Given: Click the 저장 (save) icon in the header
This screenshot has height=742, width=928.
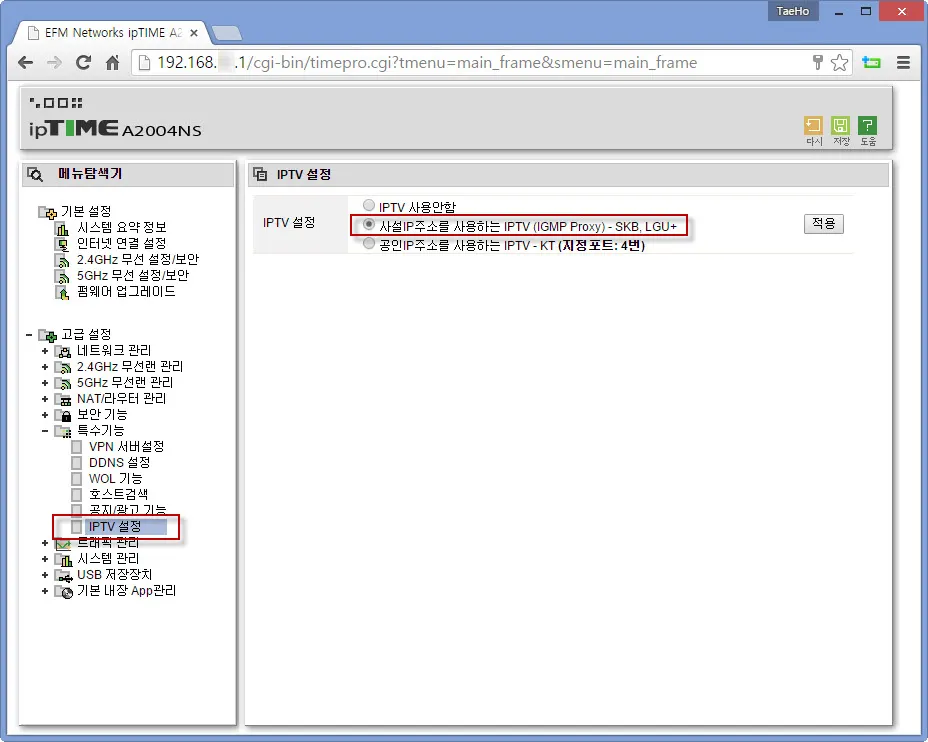Looking at the screenshot, I should coord(840,126).
